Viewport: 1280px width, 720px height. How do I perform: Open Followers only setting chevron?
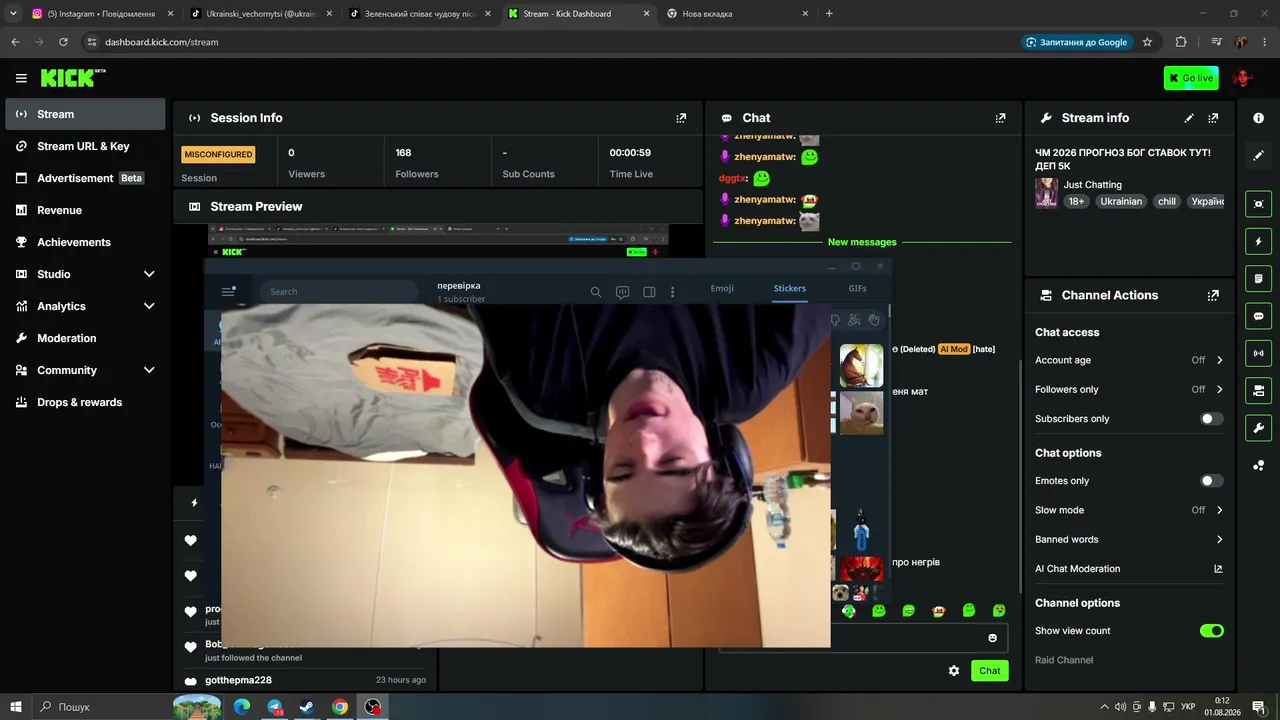[1219, 389]
